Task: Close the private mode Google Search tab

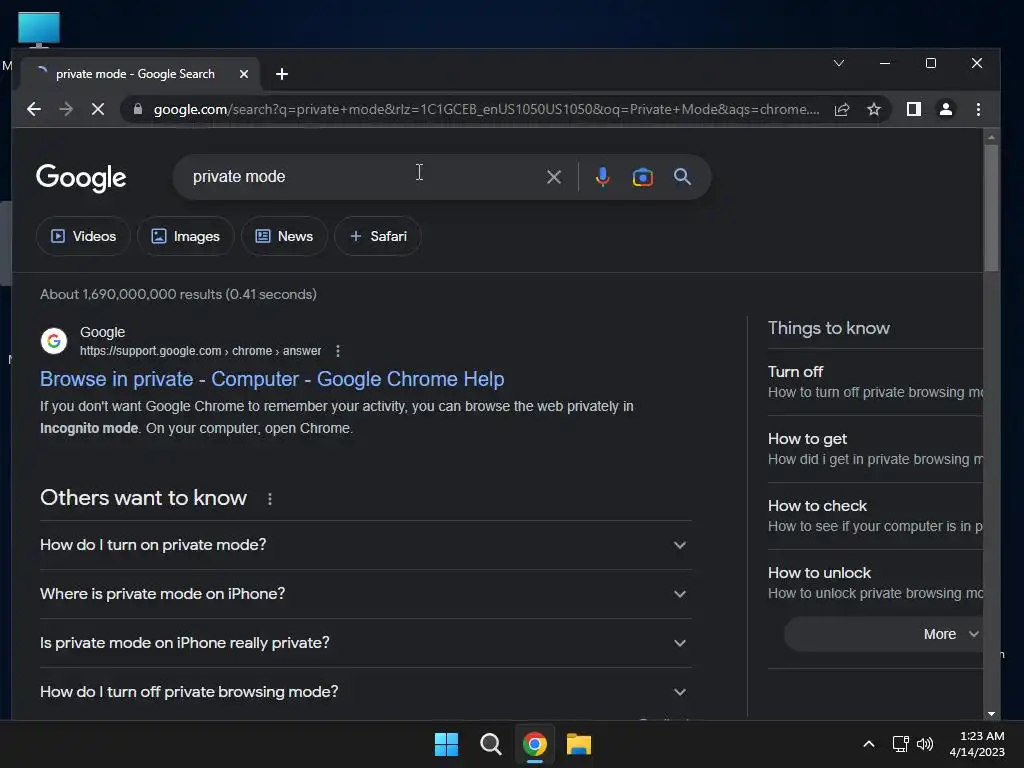Action: [244, 74]
